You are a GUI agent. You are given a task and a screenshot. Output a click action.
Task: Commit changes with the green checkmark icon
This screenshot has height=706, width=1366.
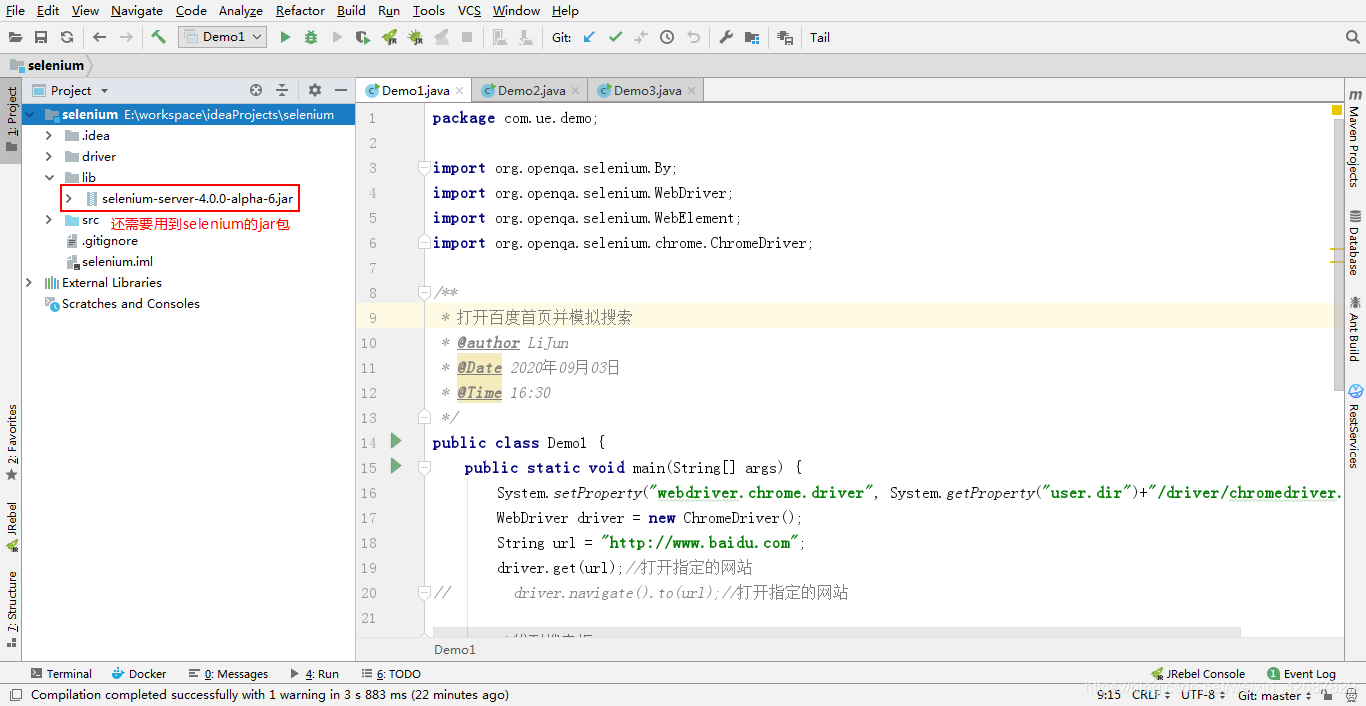[615, 37]
